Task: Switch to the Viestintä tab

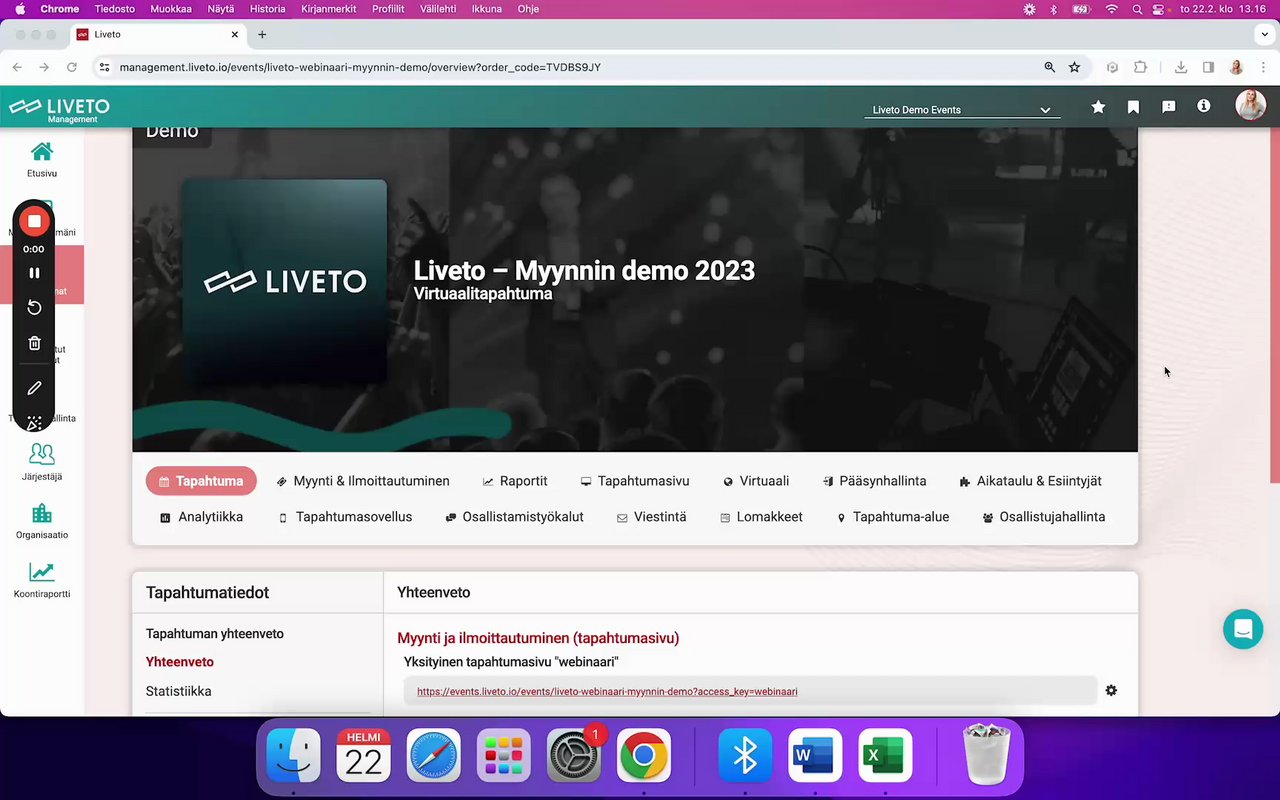Action: coord(651,517)
